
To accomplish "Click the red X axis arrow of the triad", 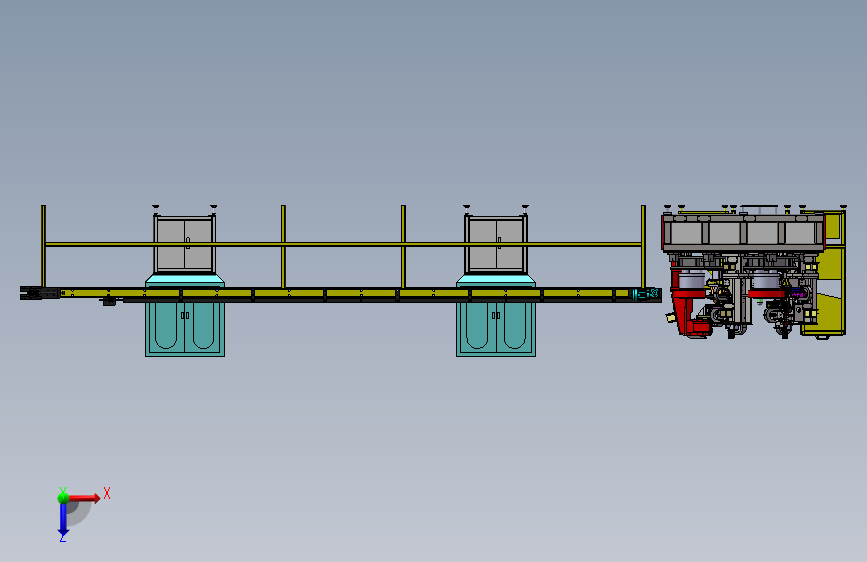I will [x=85, y=498].
